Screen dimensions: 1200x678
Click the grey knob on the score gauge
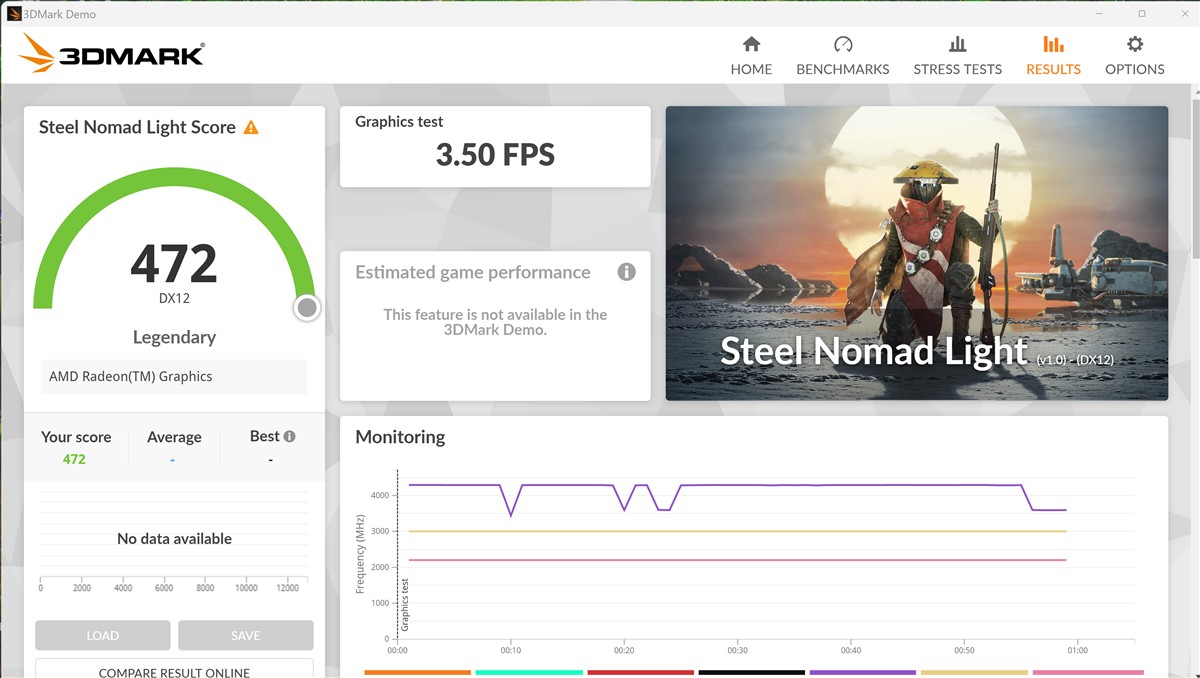[307, 308]
